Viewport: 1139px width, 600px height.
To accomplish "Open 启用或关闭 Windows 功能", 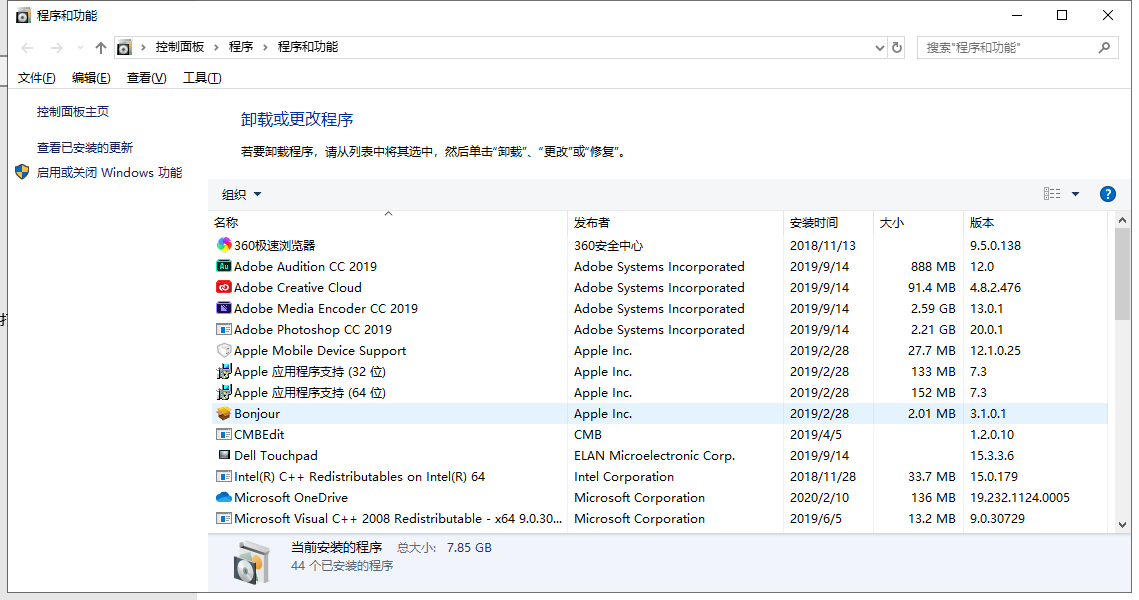I will (110, 172).
